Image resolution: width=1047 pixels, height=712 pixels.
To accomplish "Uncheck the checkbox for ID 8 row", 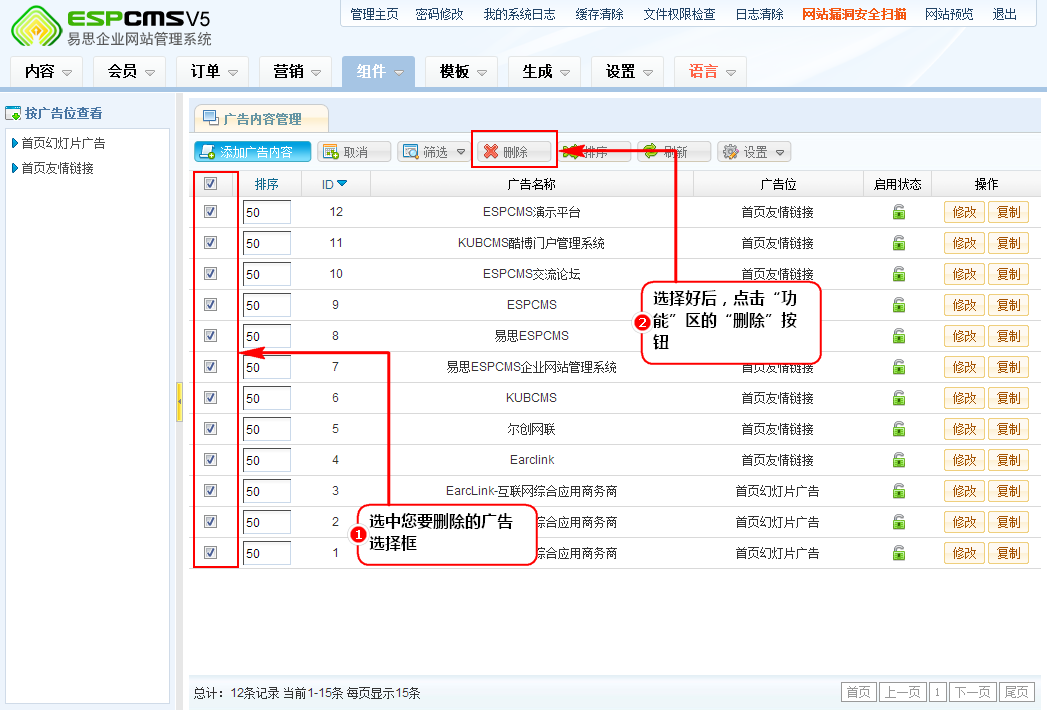I will [x=210, y=335].
